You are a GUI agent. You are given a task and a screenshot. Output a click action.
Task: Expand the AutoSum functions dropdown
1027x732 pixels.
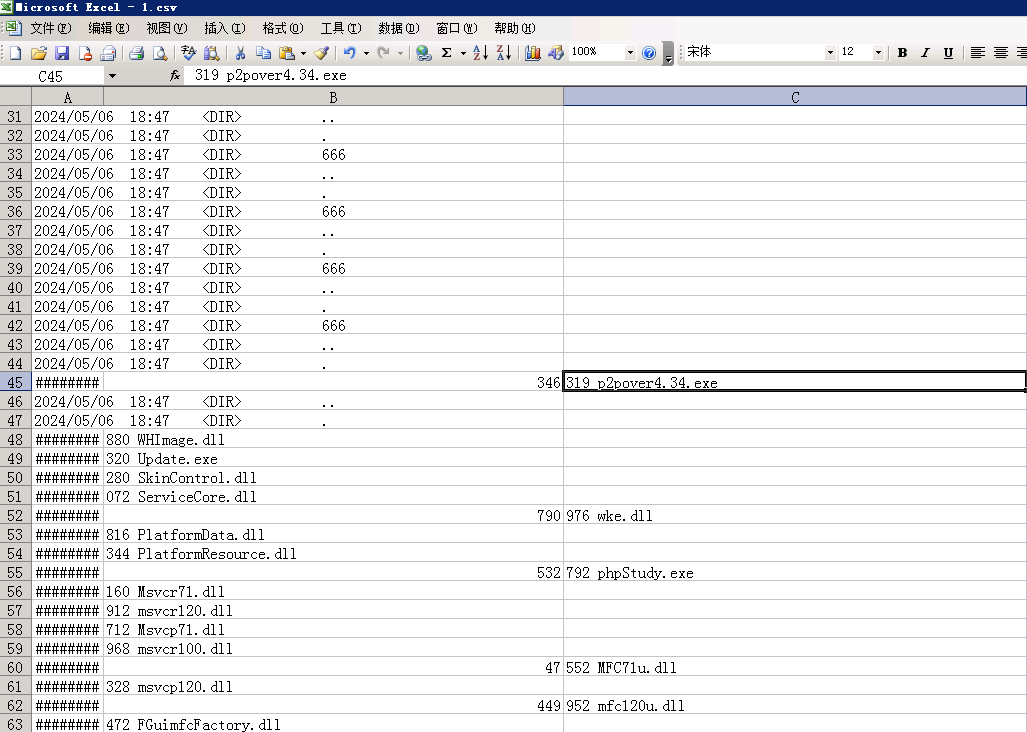[463, 53]
